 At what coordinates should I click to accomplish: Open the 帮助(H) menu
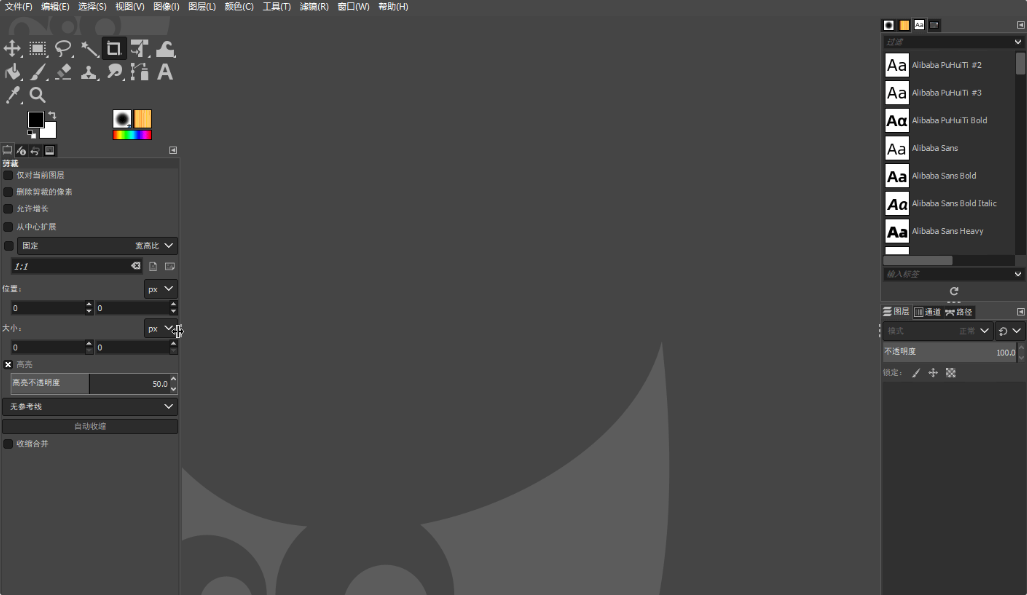pyautogui.click(x=393, y=7)
